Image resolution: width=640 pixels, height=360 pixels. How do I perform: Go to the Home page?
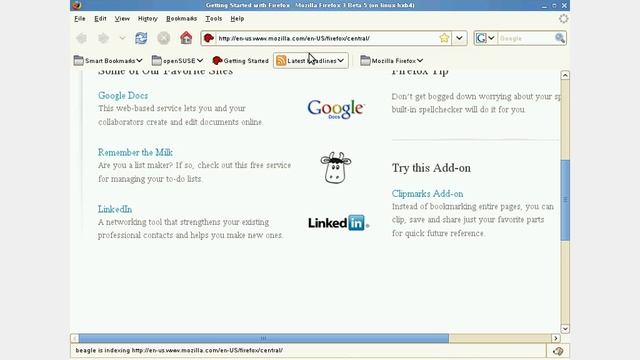coord(186,38)
